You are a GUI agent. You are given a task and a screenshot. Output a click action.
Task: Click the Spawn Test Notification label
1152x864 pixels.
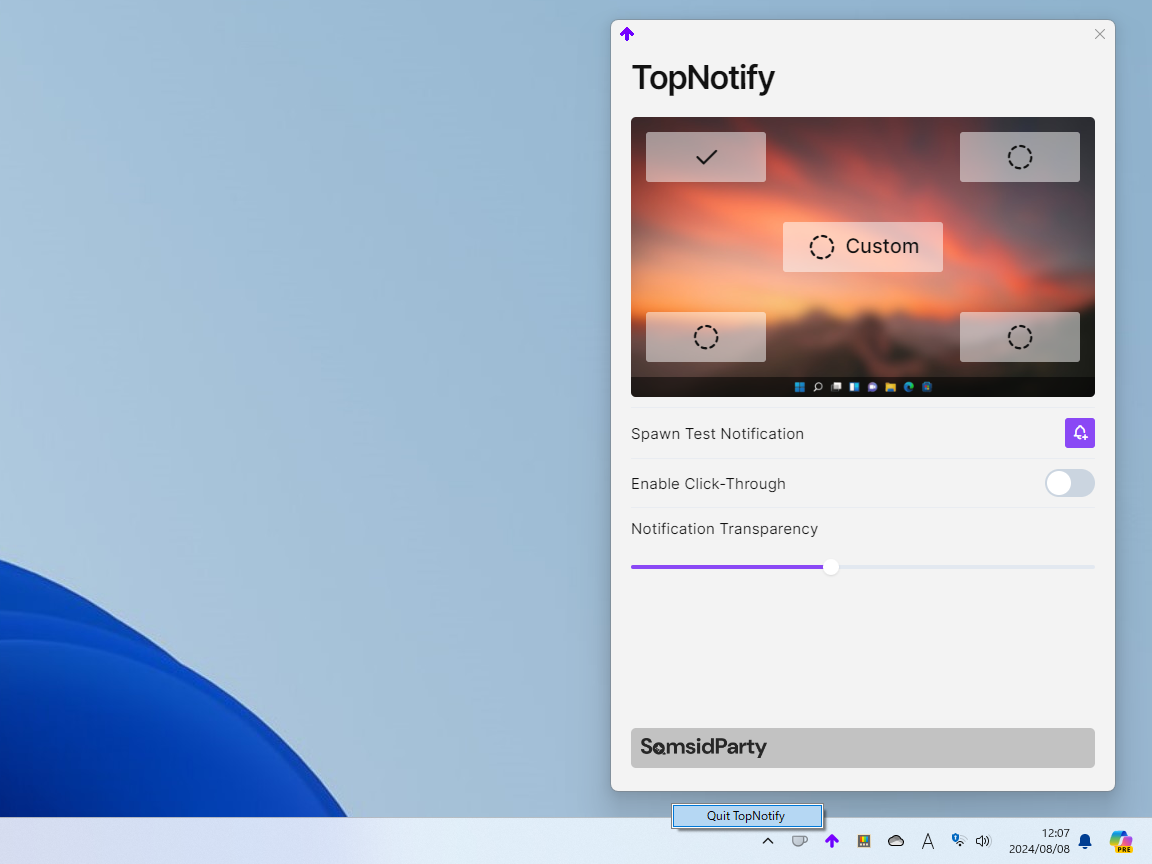(717, 433)
